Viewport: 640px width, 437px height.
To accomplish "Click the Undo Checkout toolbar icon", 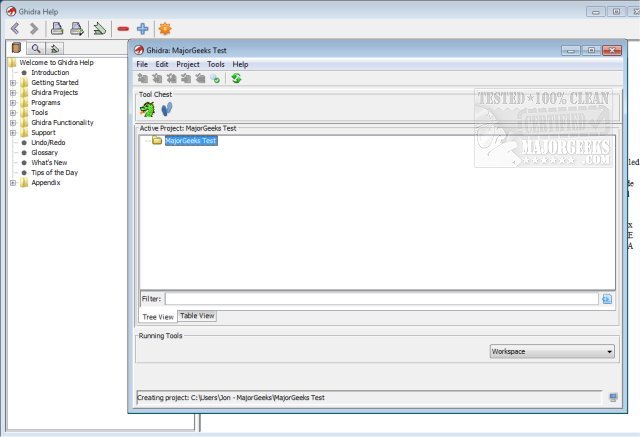I will pos(200,78).
